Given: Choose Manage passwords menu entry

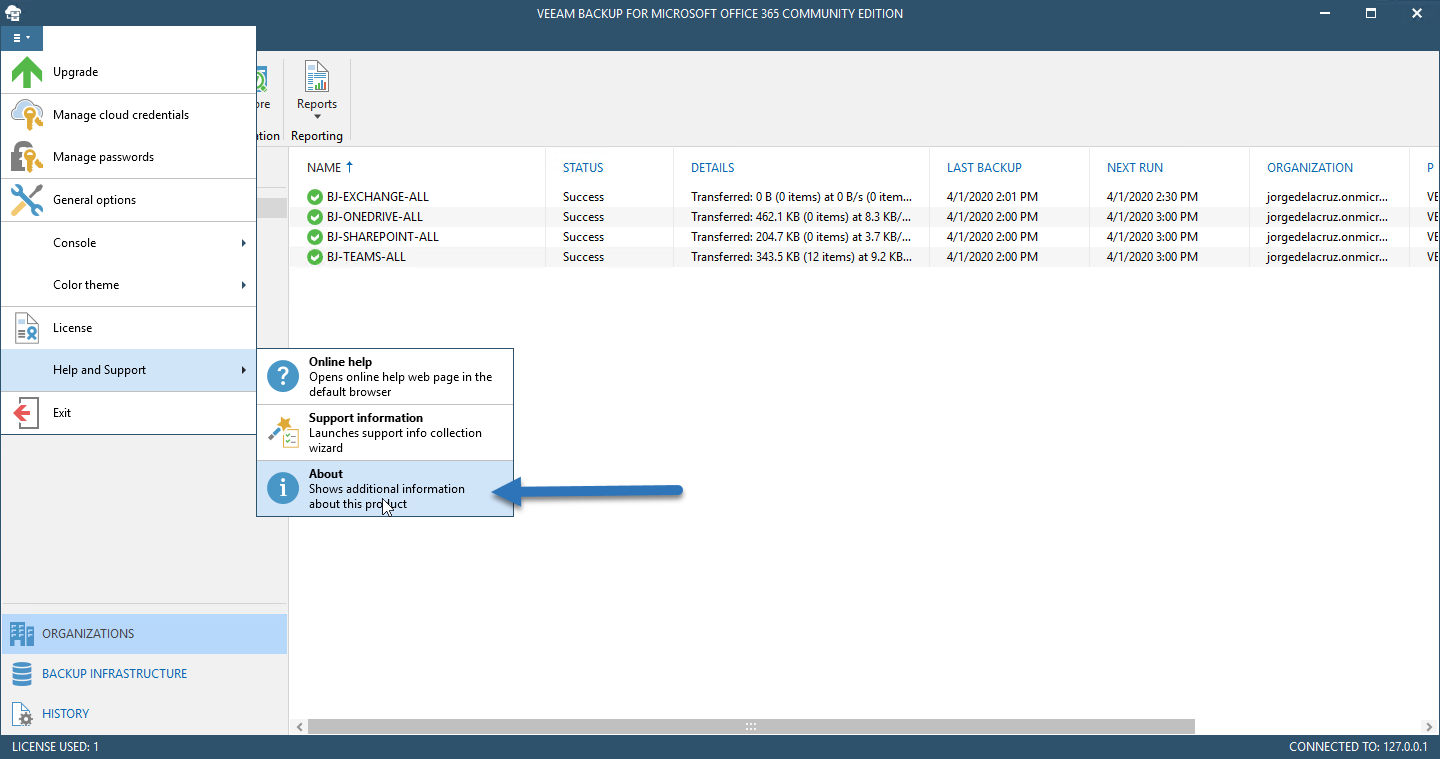Looking at the screenshot, I should click(x=128, y=157).
